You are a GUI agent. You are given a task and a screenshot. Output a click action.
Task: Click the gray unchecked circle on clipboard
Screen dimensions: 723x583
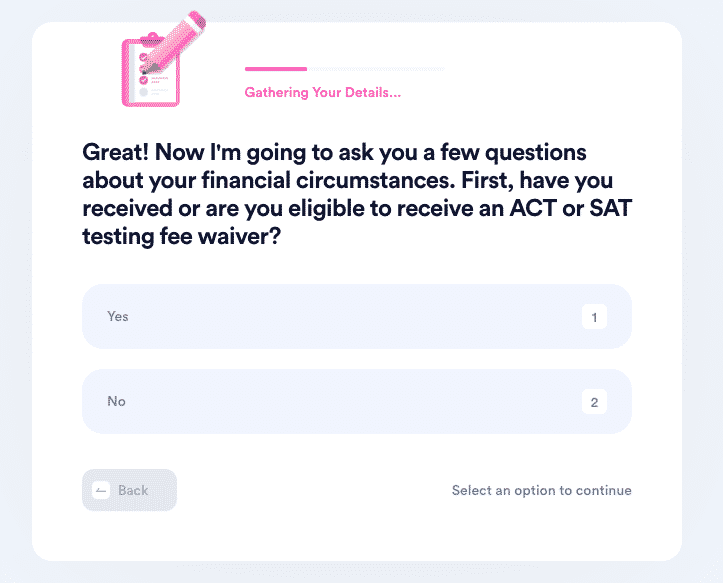143,92
